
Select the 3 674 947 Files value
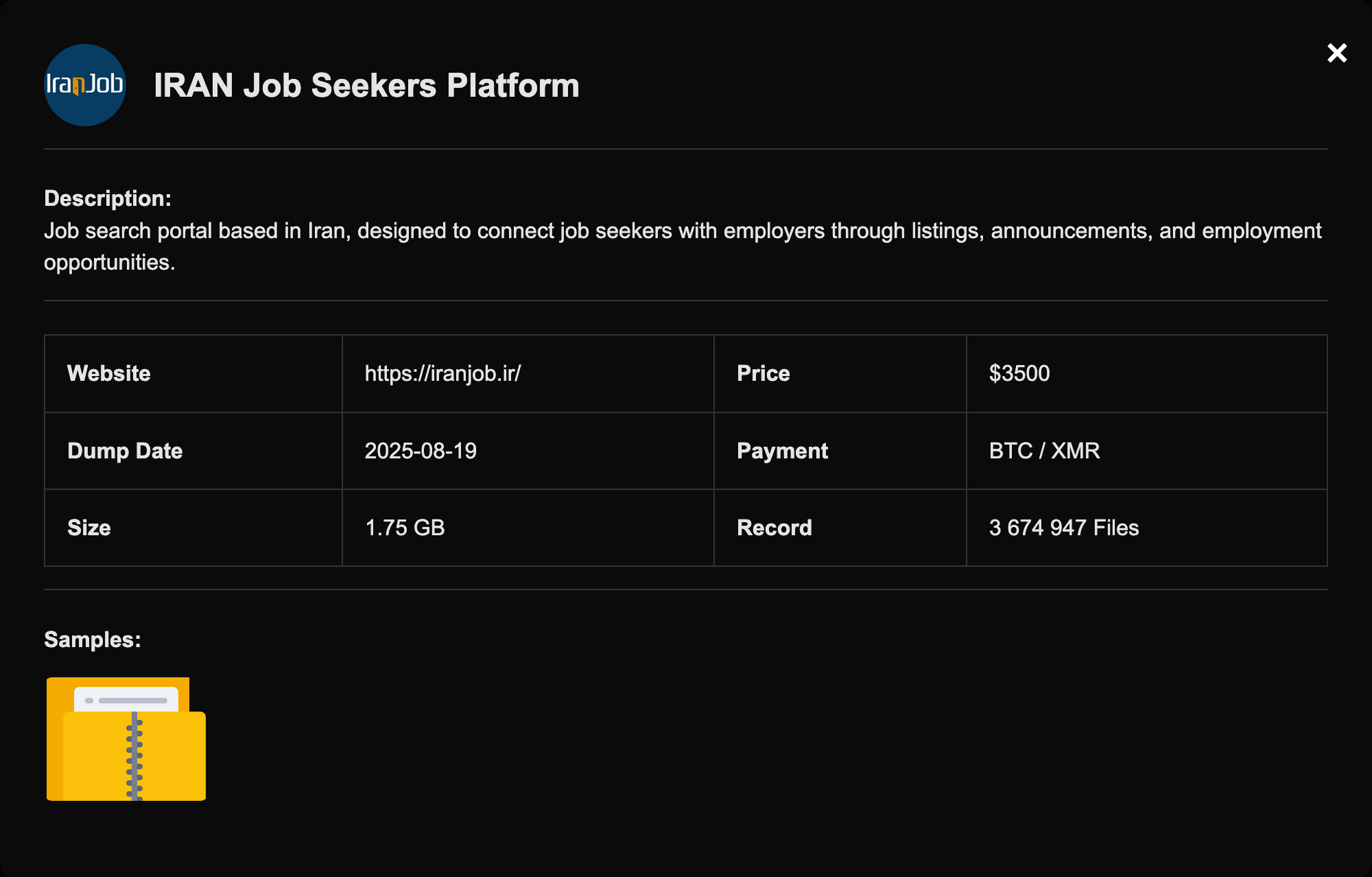click(x=1063, y=528)
